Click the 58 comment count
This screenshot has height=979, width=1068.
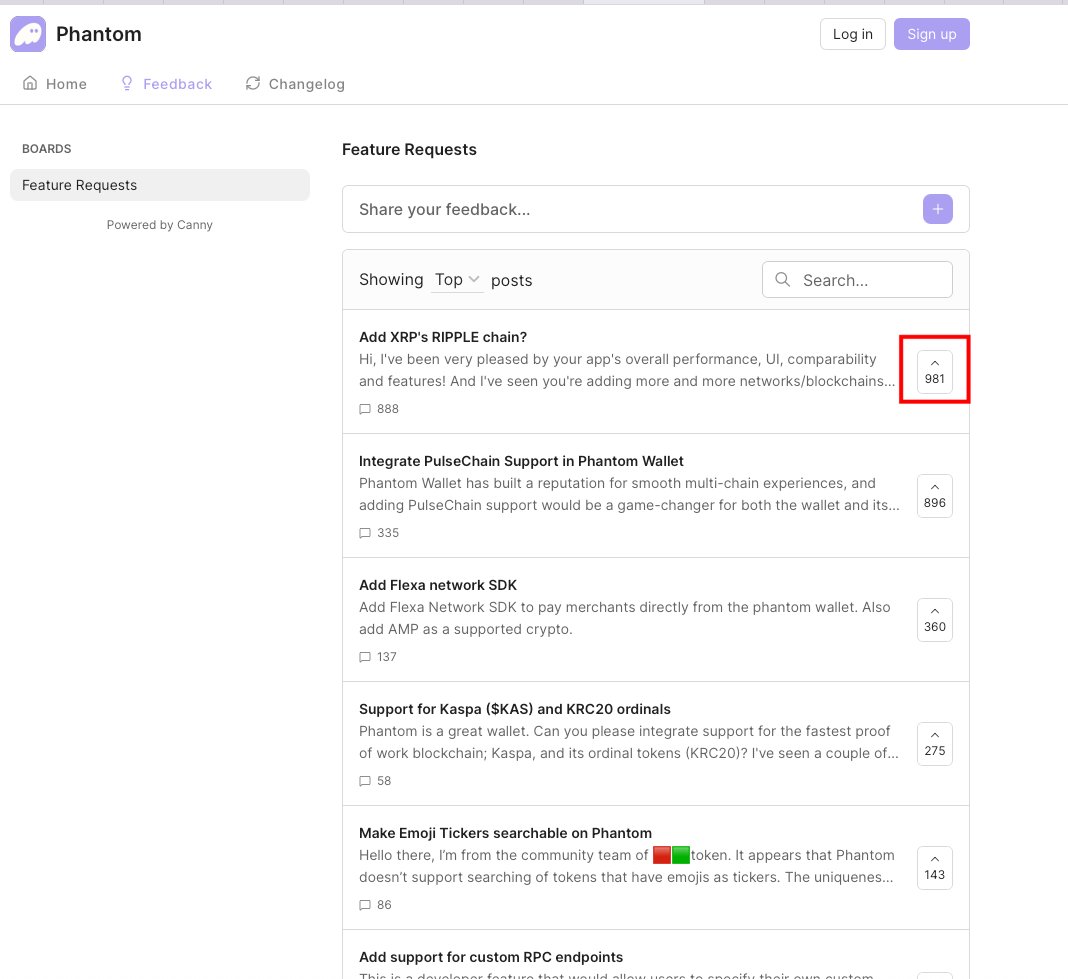(x=384, y=781)
